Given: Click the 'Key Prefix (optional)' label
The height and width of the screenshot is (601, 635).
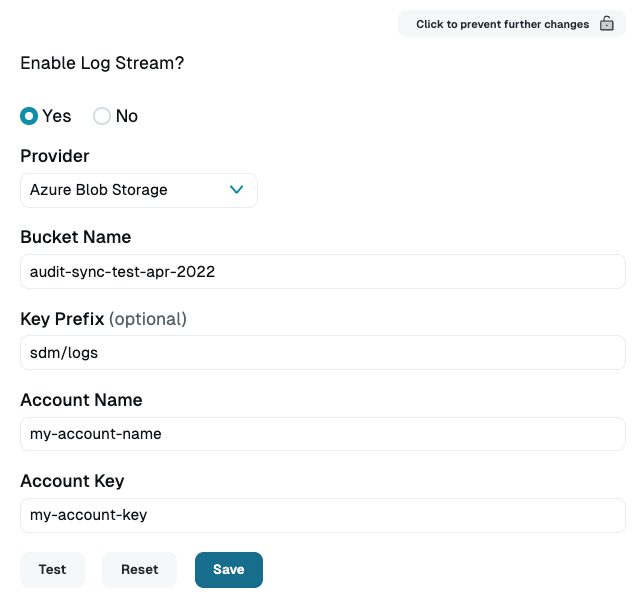Looking at the screenshot, I should coord(103,319).
